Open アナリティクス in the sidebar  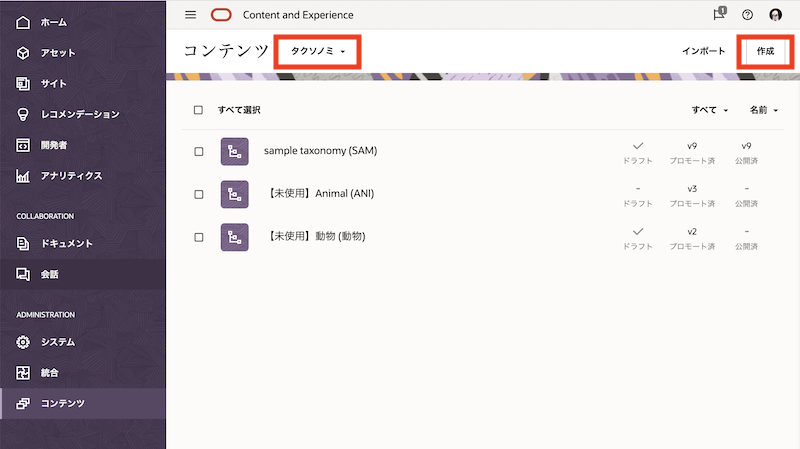pos(71,176)
